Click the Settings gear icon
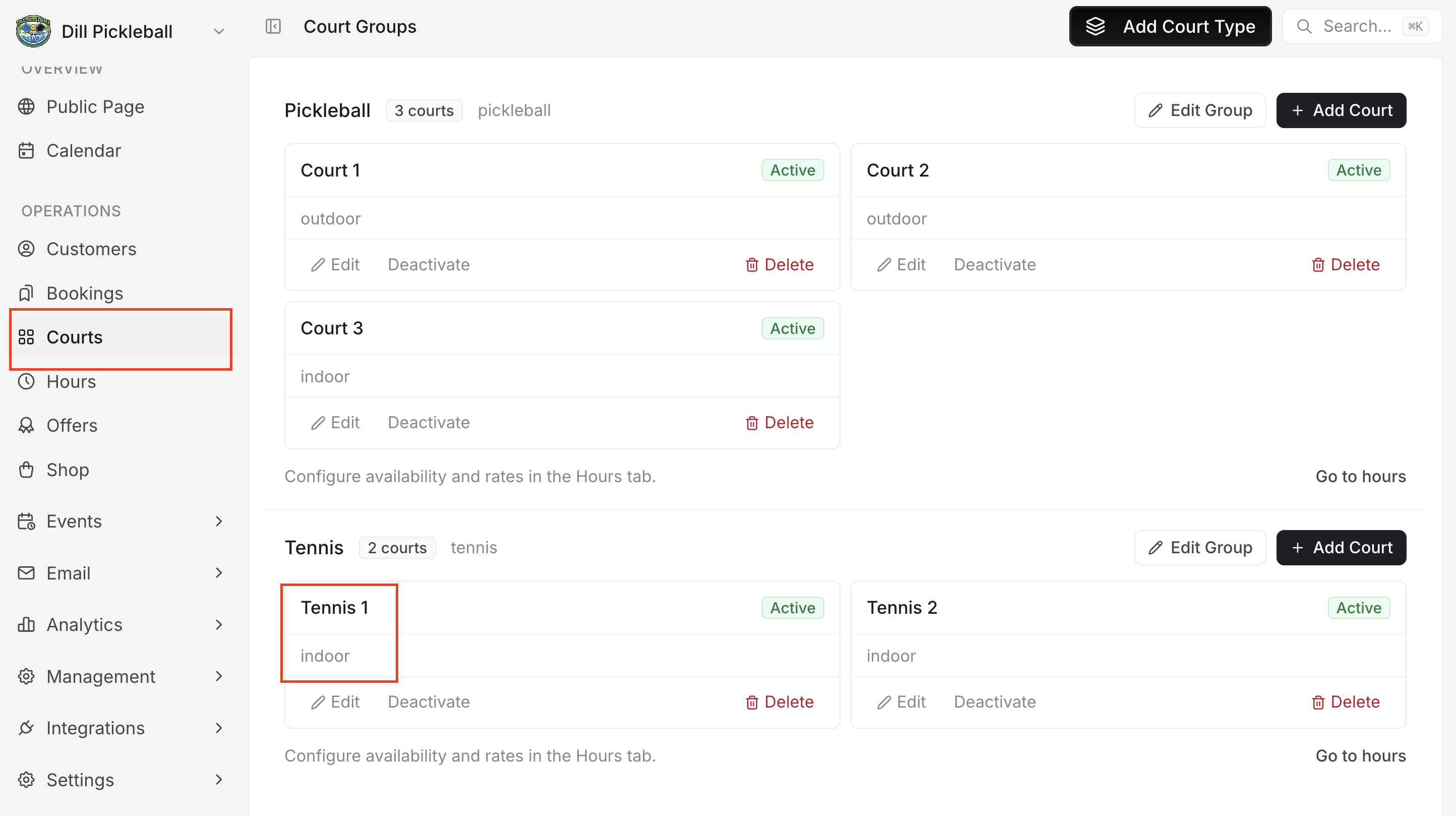The width and height of the screenshot is (1456, 816). [26, 780]
